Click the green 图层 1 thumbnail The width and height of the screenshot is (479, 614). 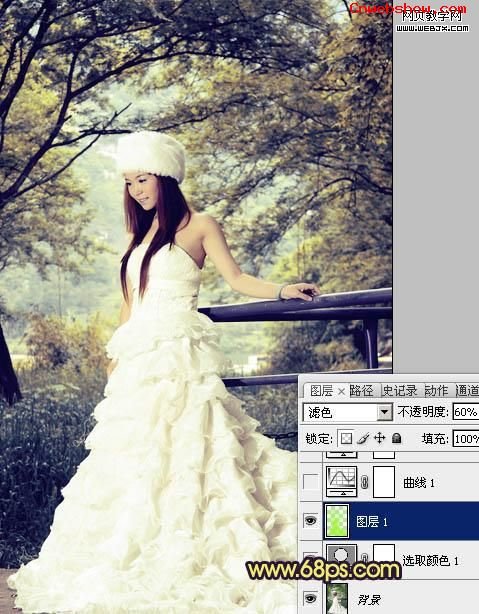pyautogui.click(x=337, y=521)
